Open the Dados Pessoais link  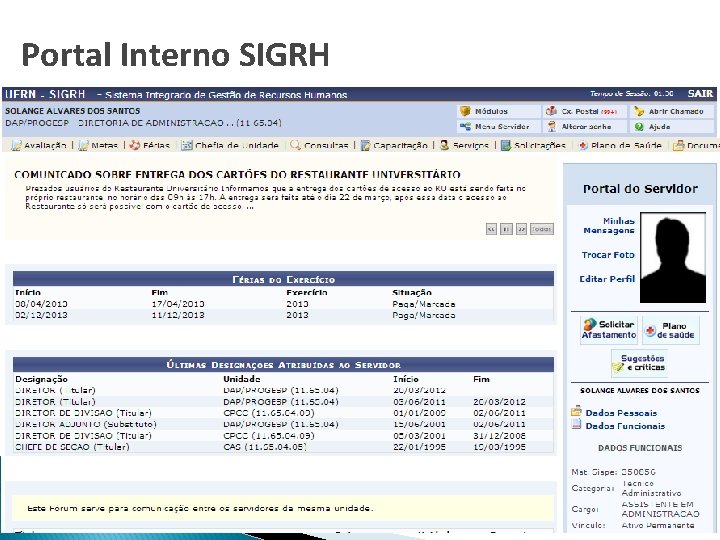click(x=621, y=413)
